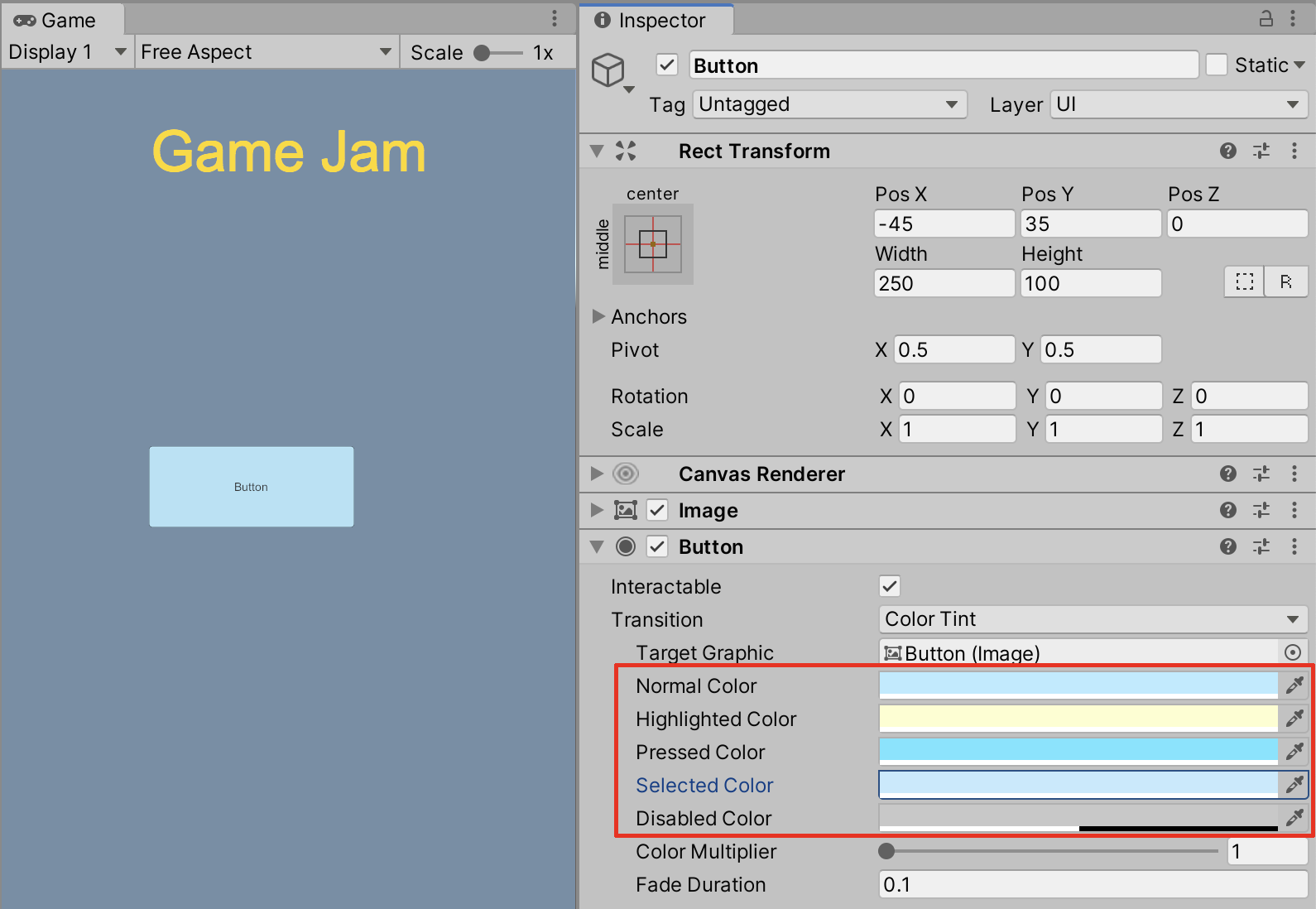Viewport: 1316px width, 909px height.
Task: Pick Normal Color with eyedropper
Action: tap(1294, 685)
